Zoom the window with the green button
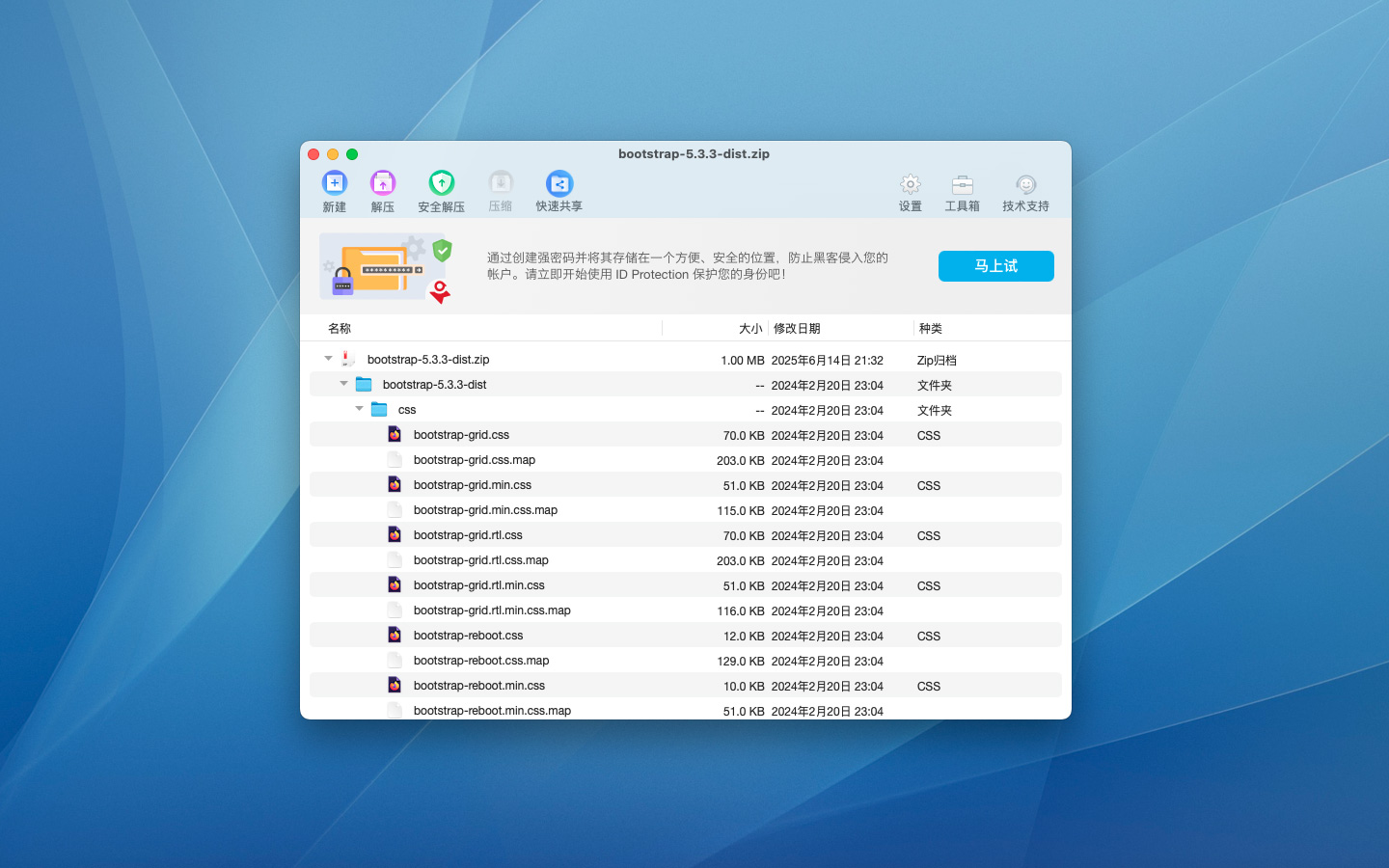 [352, 154]
